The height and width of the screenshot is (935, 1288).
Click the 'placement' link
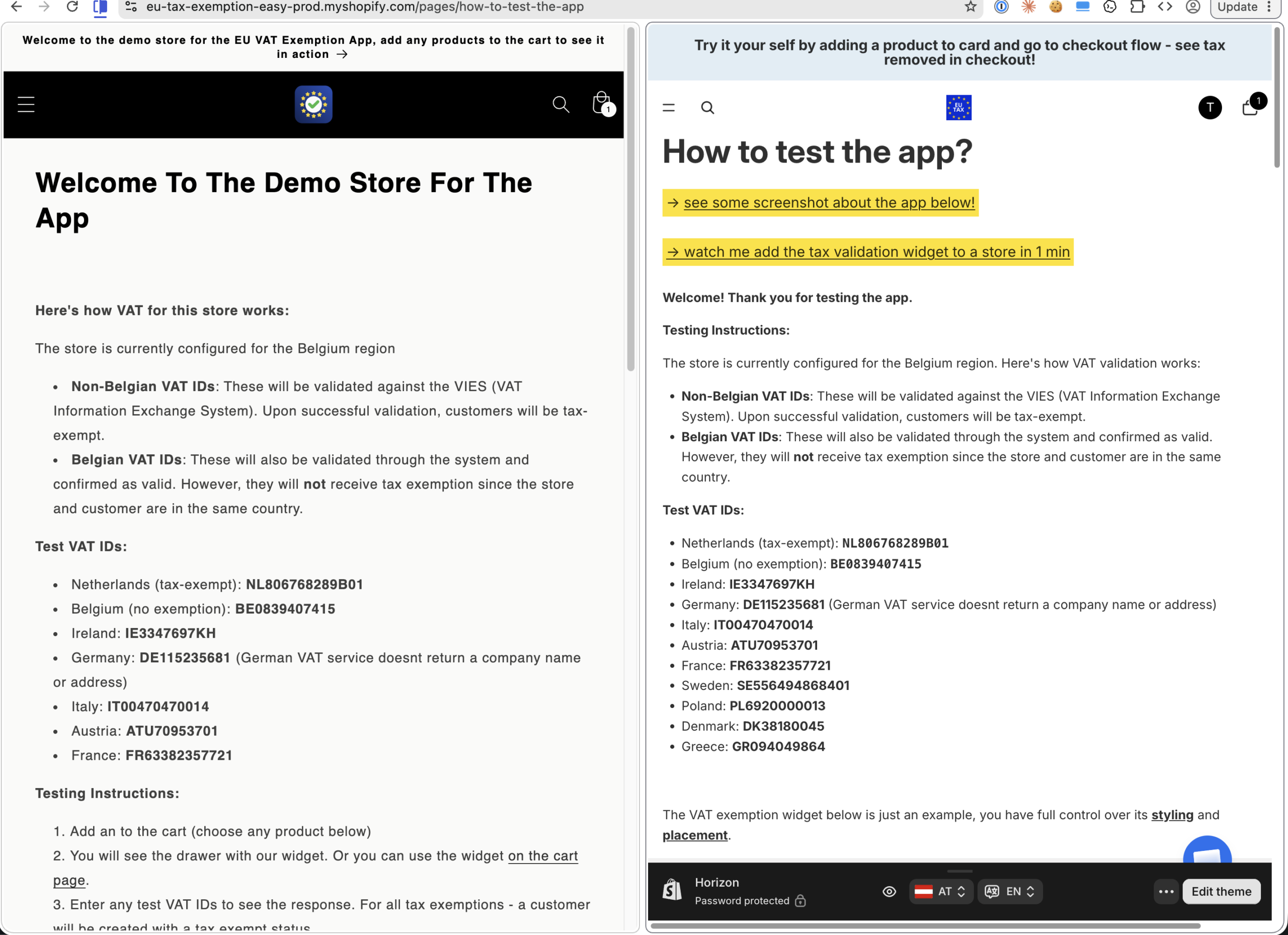pos(694,835)
